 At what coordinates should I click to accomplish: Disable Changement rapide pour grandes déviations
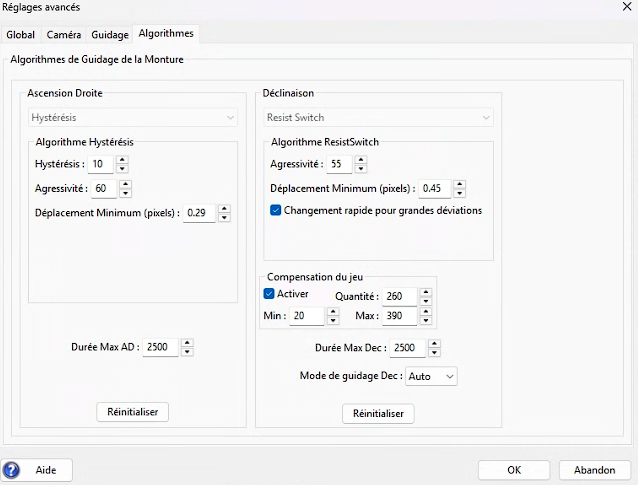pyautogui.click(x=275, y=210)
